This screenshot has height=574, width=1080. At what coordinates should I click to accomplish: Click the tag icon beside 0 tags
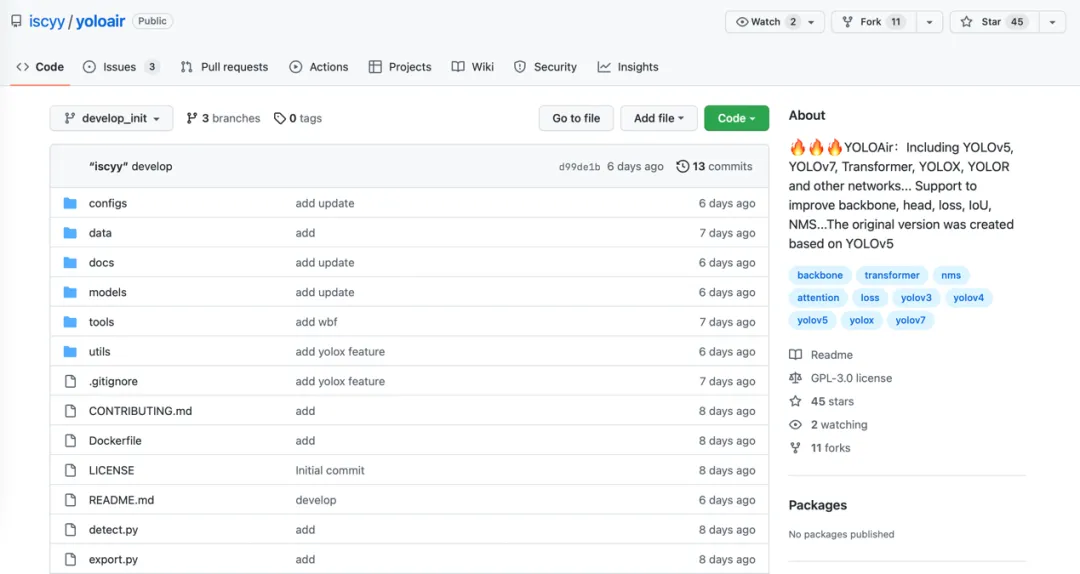pos(279,118)
